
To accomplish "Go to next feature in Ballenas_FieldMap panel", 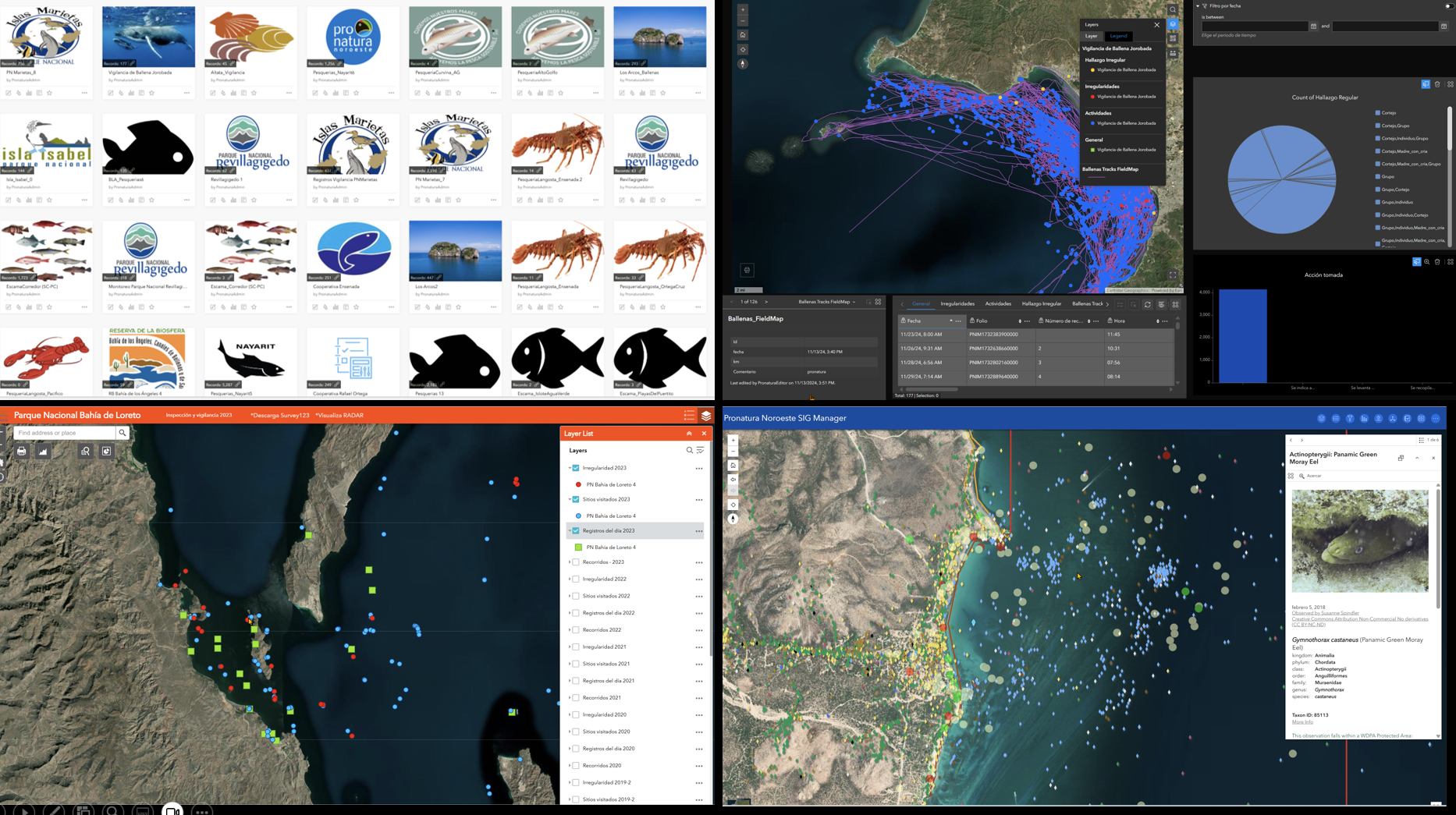I will (766, 302).
